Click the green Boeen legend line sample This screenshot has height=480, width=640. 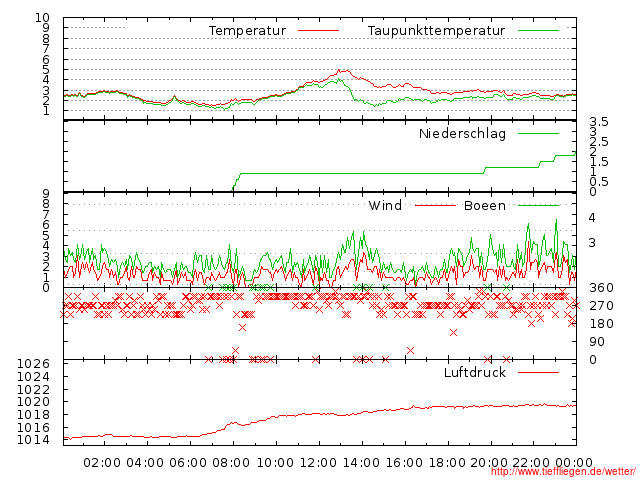[x=538, y=205]
